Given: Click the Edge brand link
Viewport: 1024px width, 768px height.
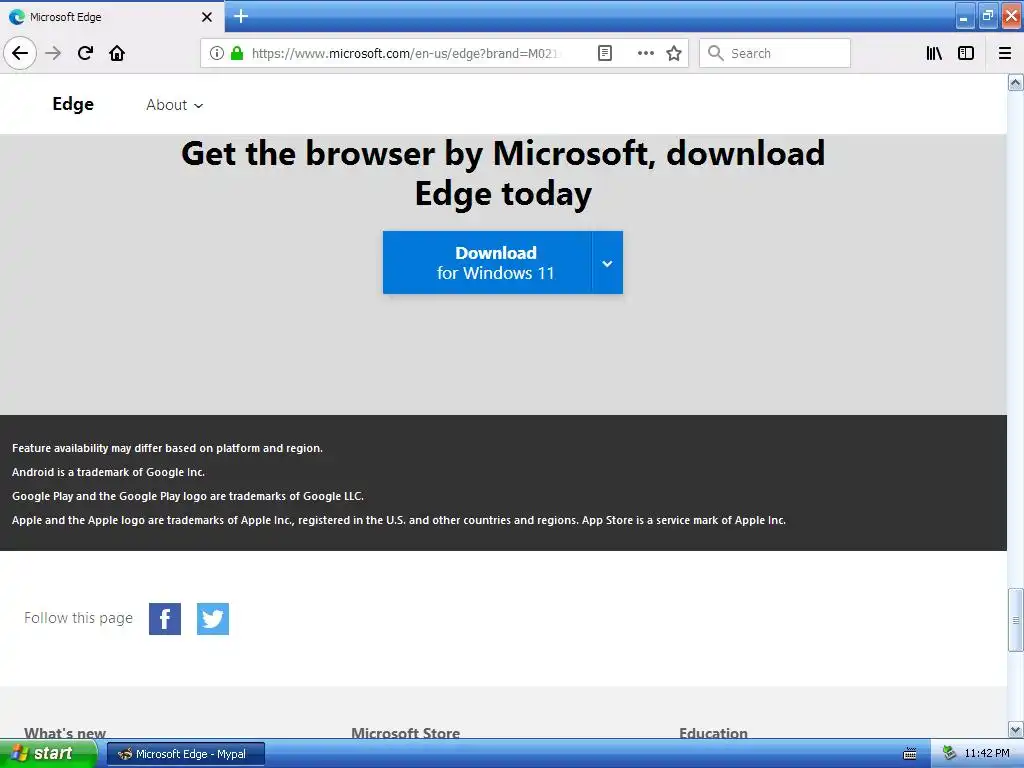Looking at the screenshot, I should pyautogui.click(x=73, y=104).
